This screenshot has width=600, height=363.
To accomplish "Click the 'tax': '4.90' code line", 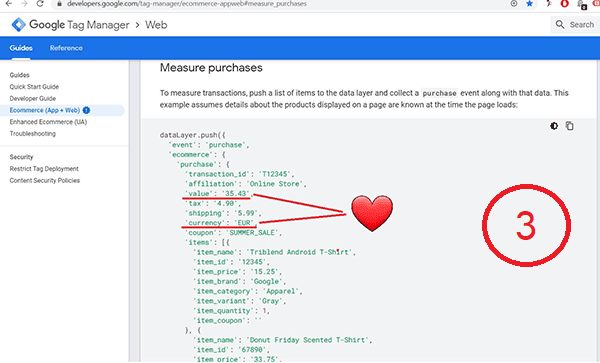I will pyautogui.click(x=214, y=203).
